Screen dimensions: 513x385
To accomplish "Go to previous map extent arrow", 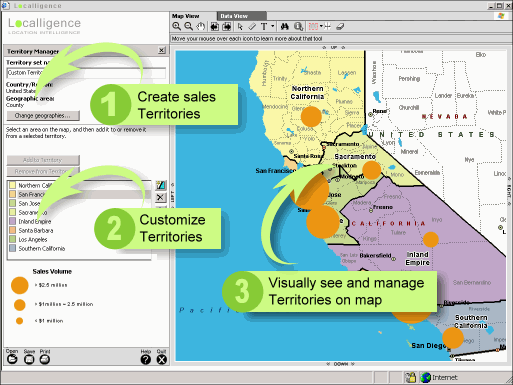I will click(215, 26).
